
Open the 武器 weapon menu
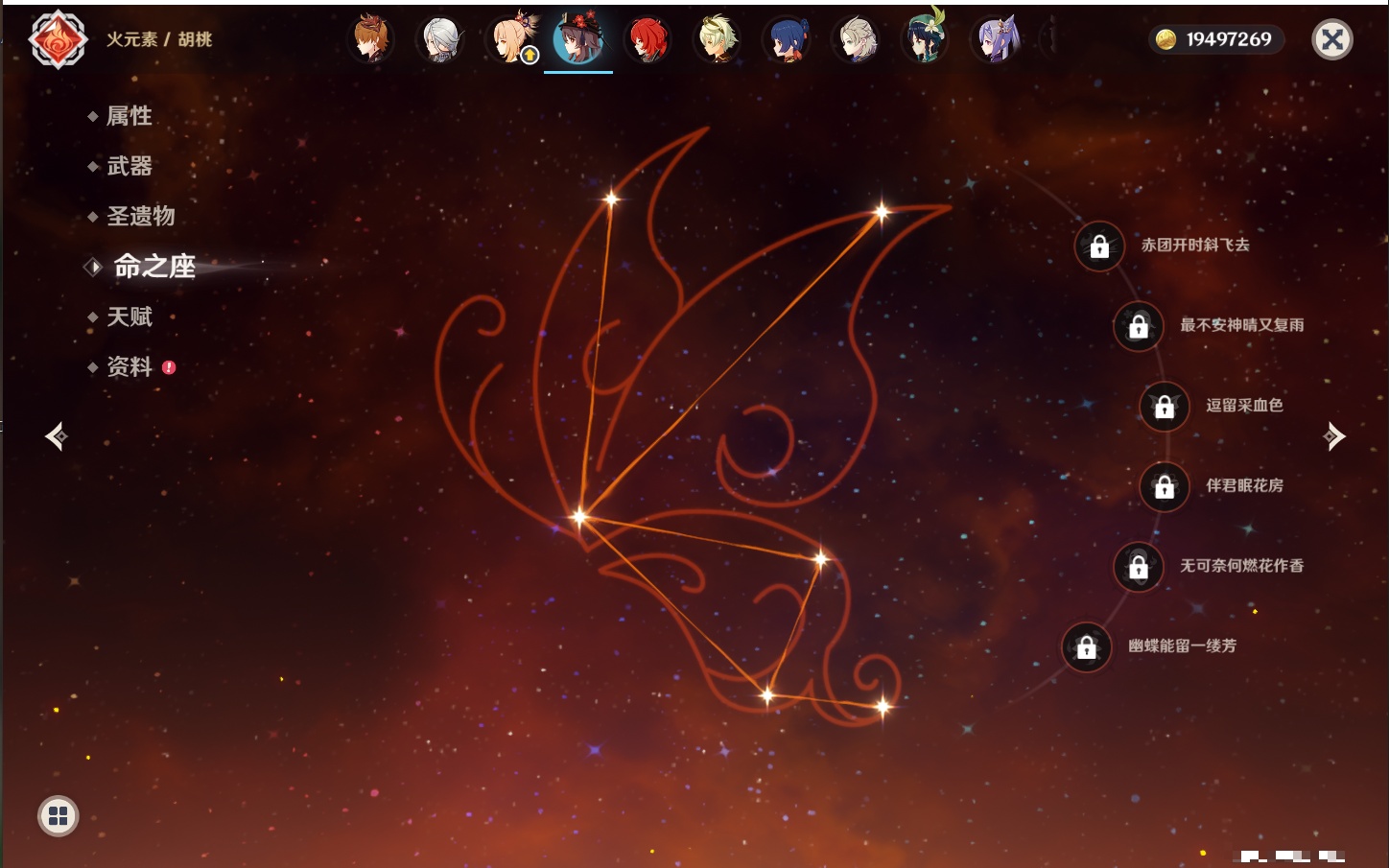[x=129, y=166]
